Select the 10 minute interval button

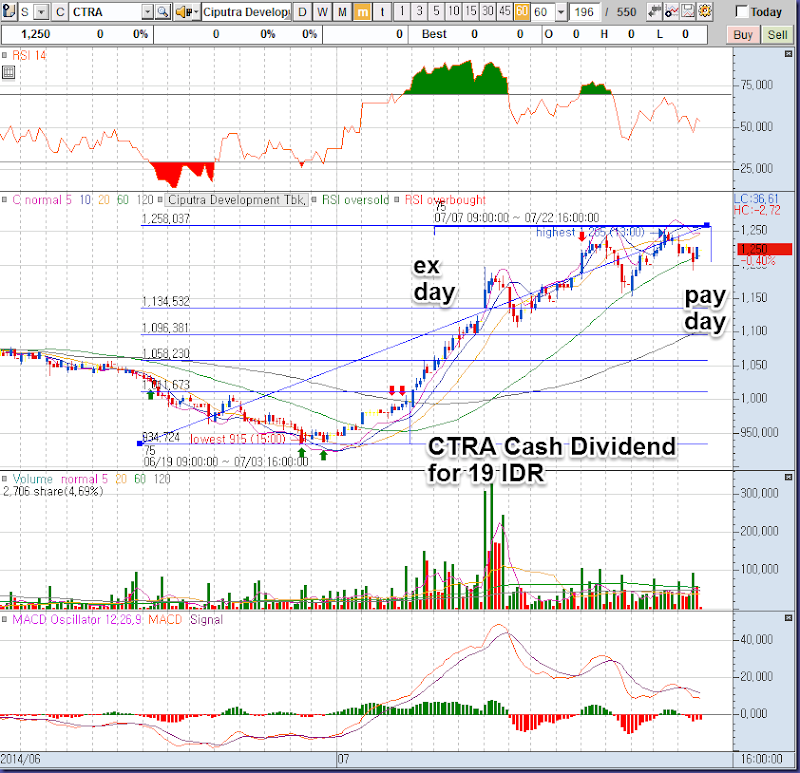tap(454, 11)
